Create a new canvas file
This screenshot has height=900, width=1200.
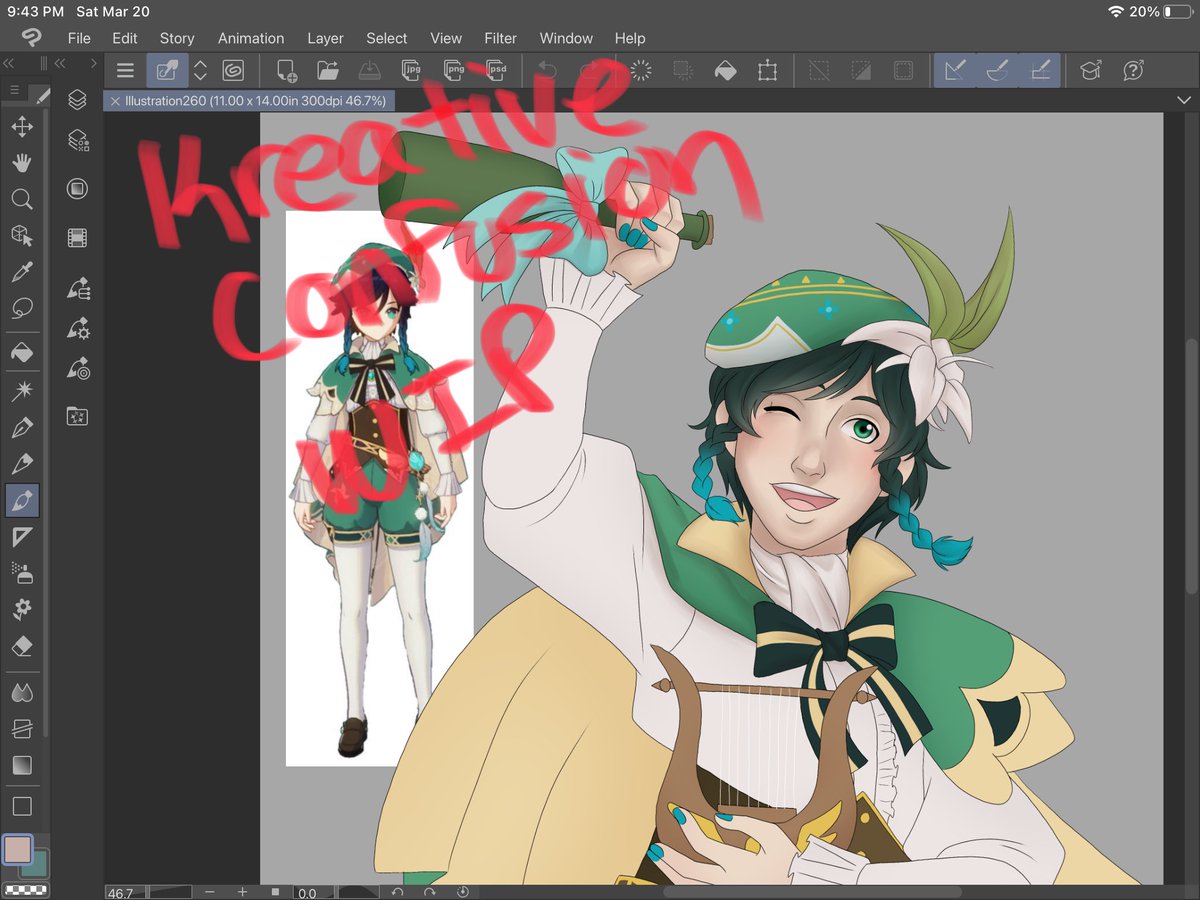click(x=286, y=70)
